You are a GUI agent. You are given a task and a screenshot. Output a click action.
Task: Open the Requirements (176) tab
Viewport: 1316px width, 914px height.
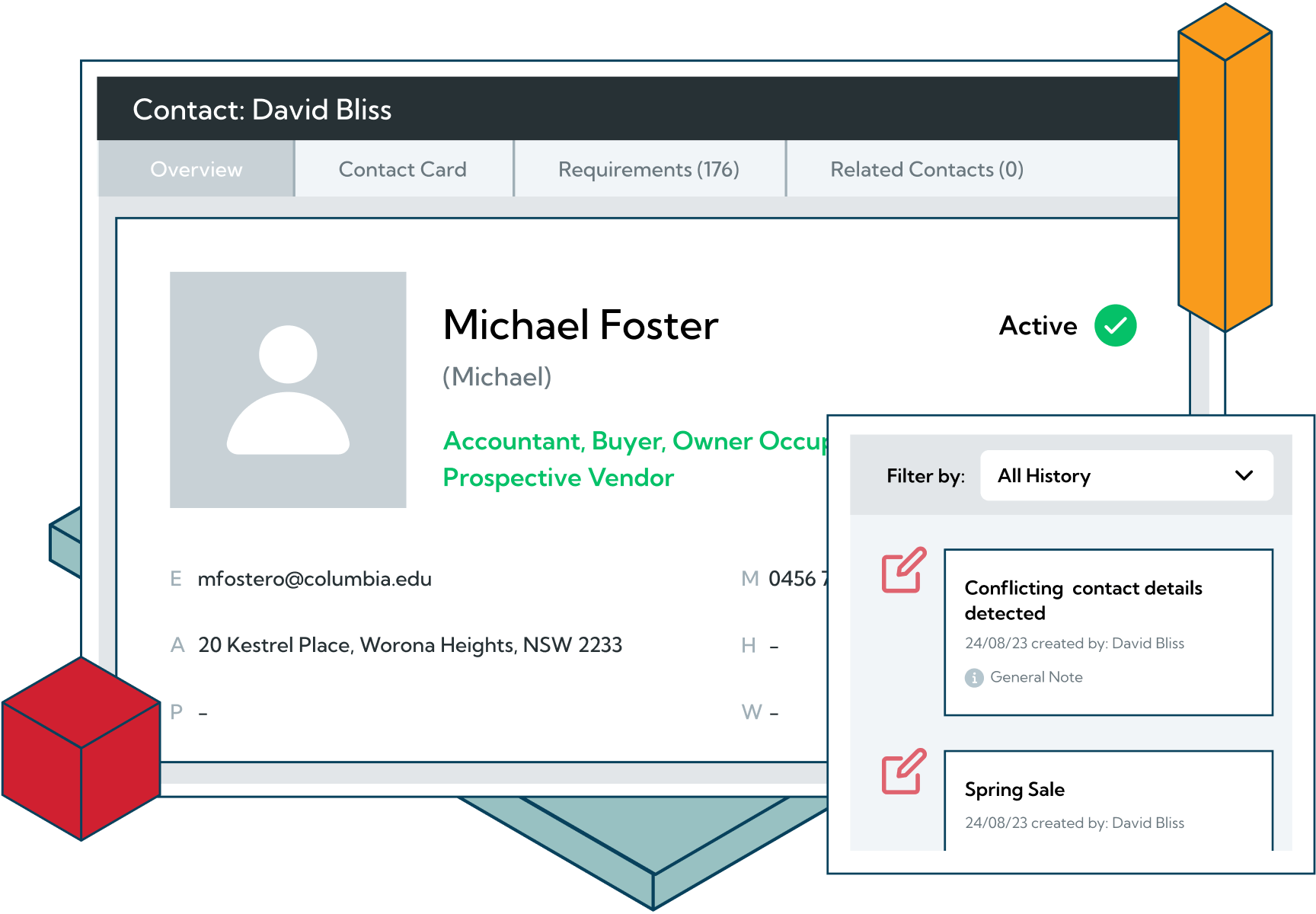649,169
